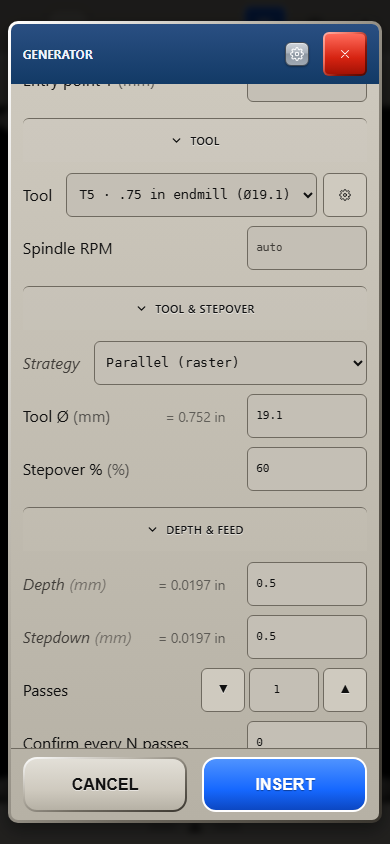The height and width of the screenshot is (844, 390).
Task: Click the Spindle RPM auto field
Action: [307, 248]
